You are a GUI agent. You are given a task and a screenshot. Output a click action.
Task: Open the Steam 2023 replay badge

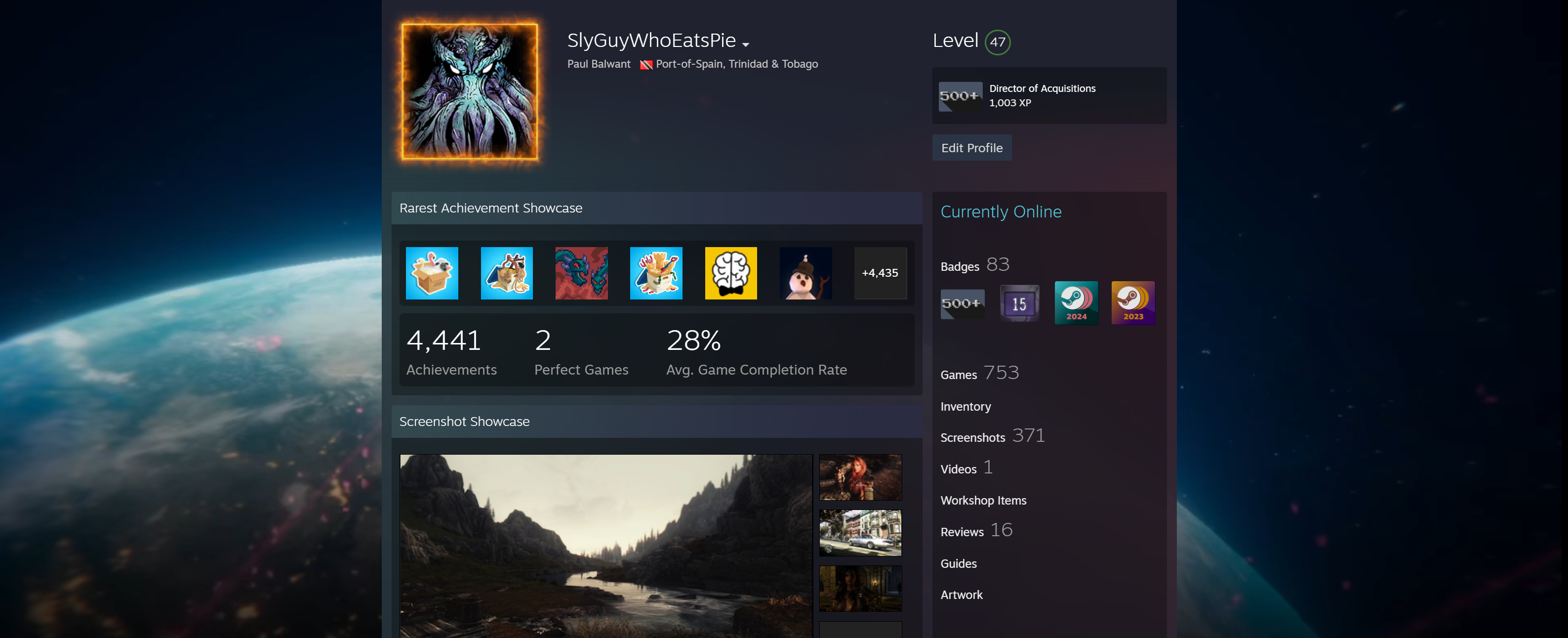coord(1133,303)
